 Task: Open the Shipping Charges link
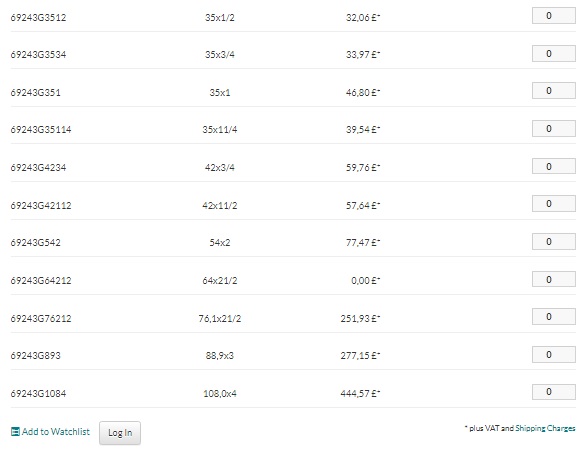pyautogui.click(x=545, y=428)
